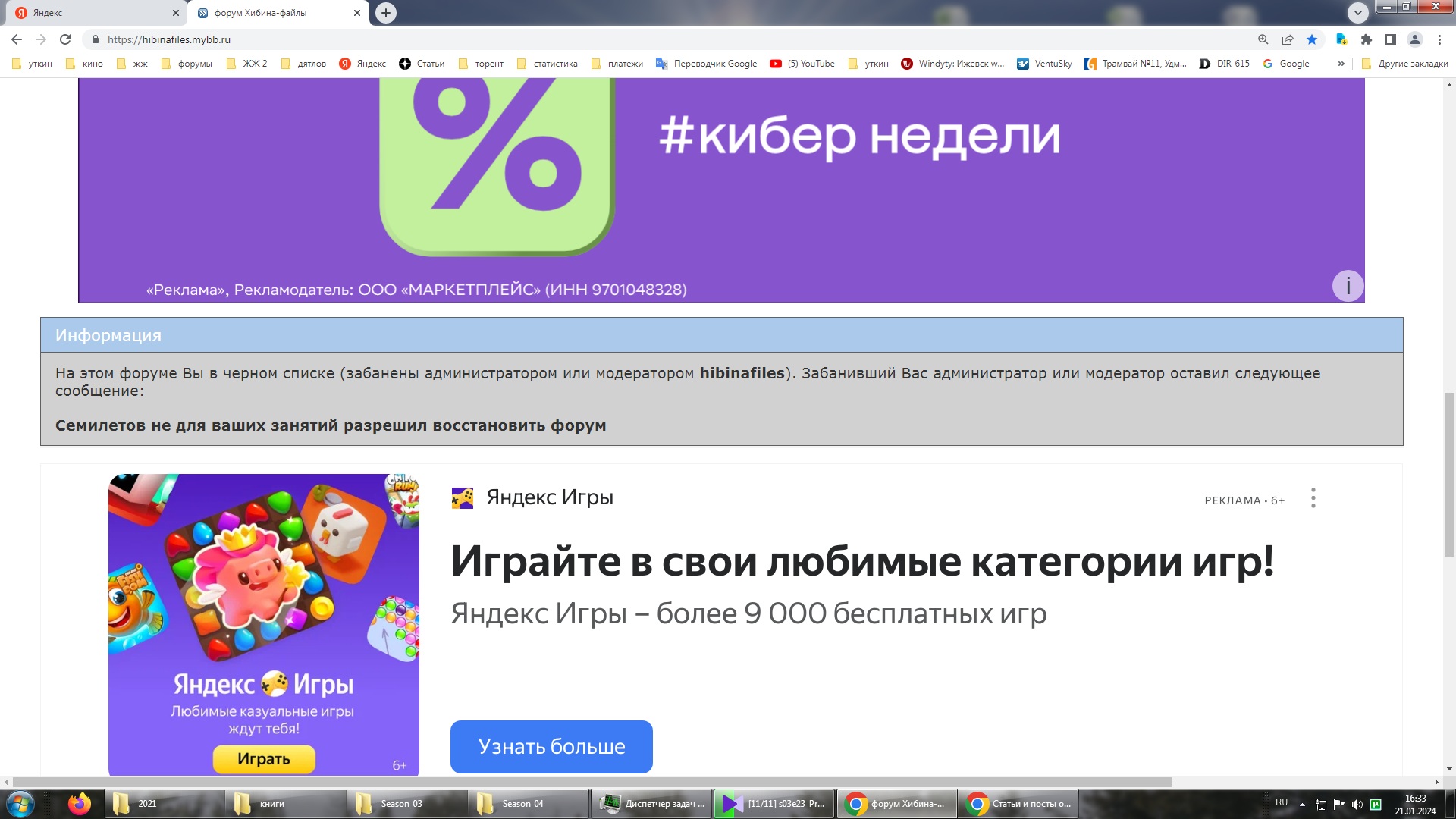
Task: Click the Яндекс Игры logo icon
Action: pyautogui.click(x=463, y=497)
